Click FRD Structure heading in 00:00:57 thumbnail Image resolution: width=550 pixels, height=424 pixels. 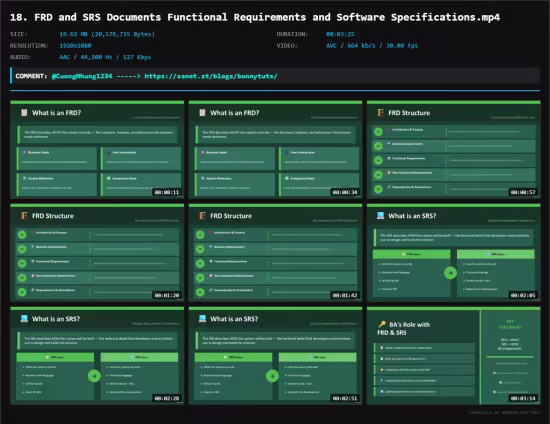click(x=409, y=113)
